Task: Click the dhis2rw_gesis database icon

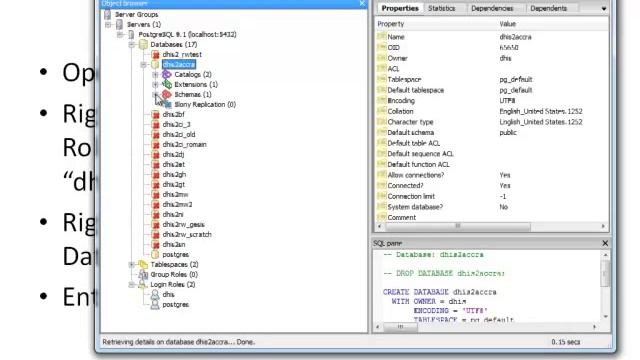Action: [155, 224]
